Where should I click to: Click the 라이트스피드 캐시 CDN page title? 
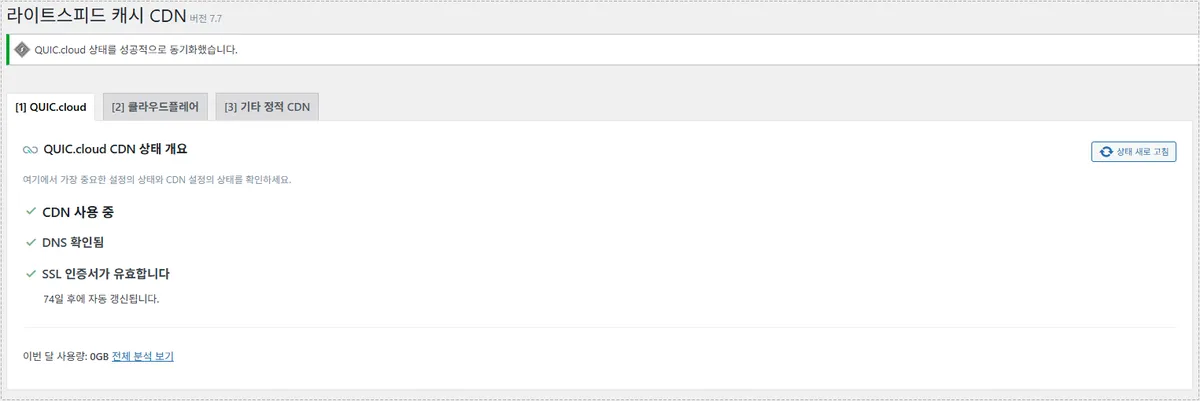[95, 16]
